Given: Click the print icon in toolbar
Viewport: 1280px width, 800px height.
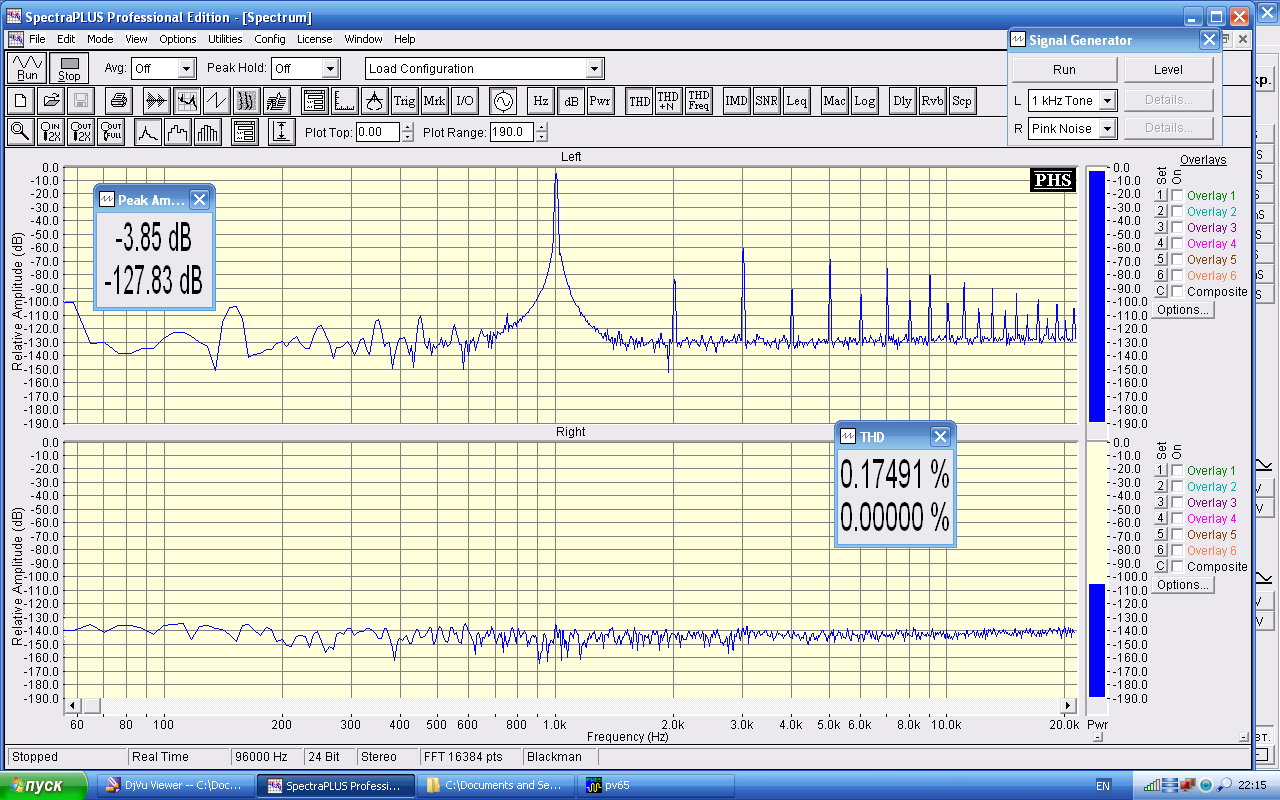Looking at the screenshot, I should point(119,101).
